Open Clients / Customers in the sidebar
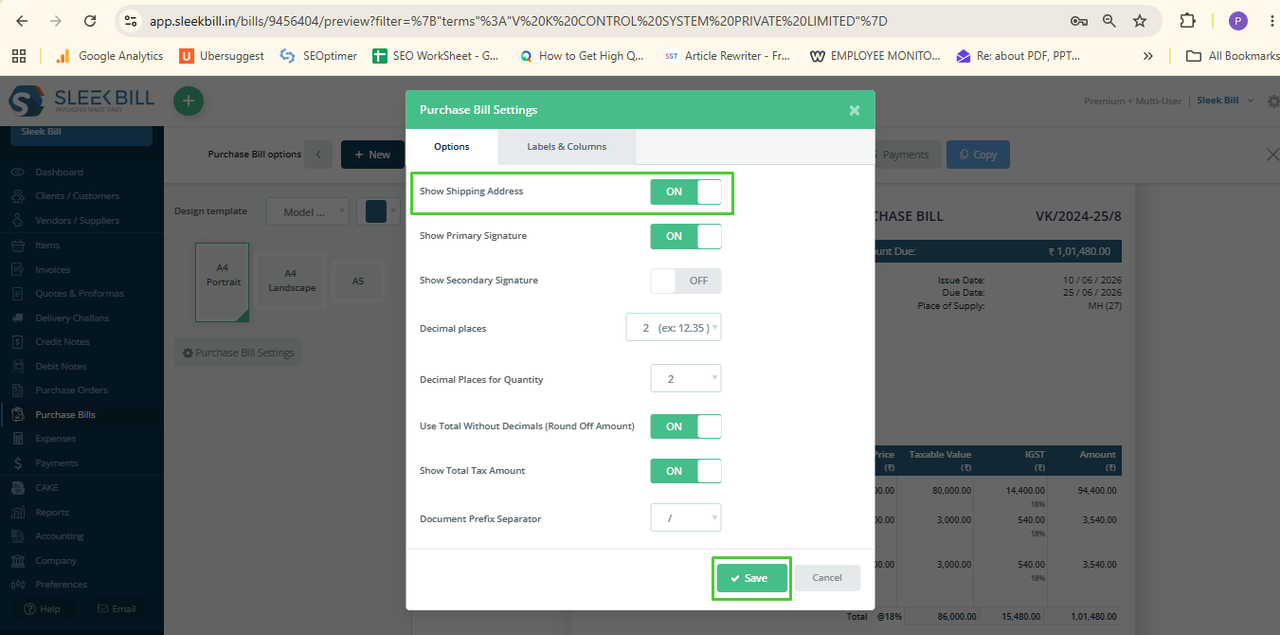This screenshot has width=1280, height=635. 77,196
